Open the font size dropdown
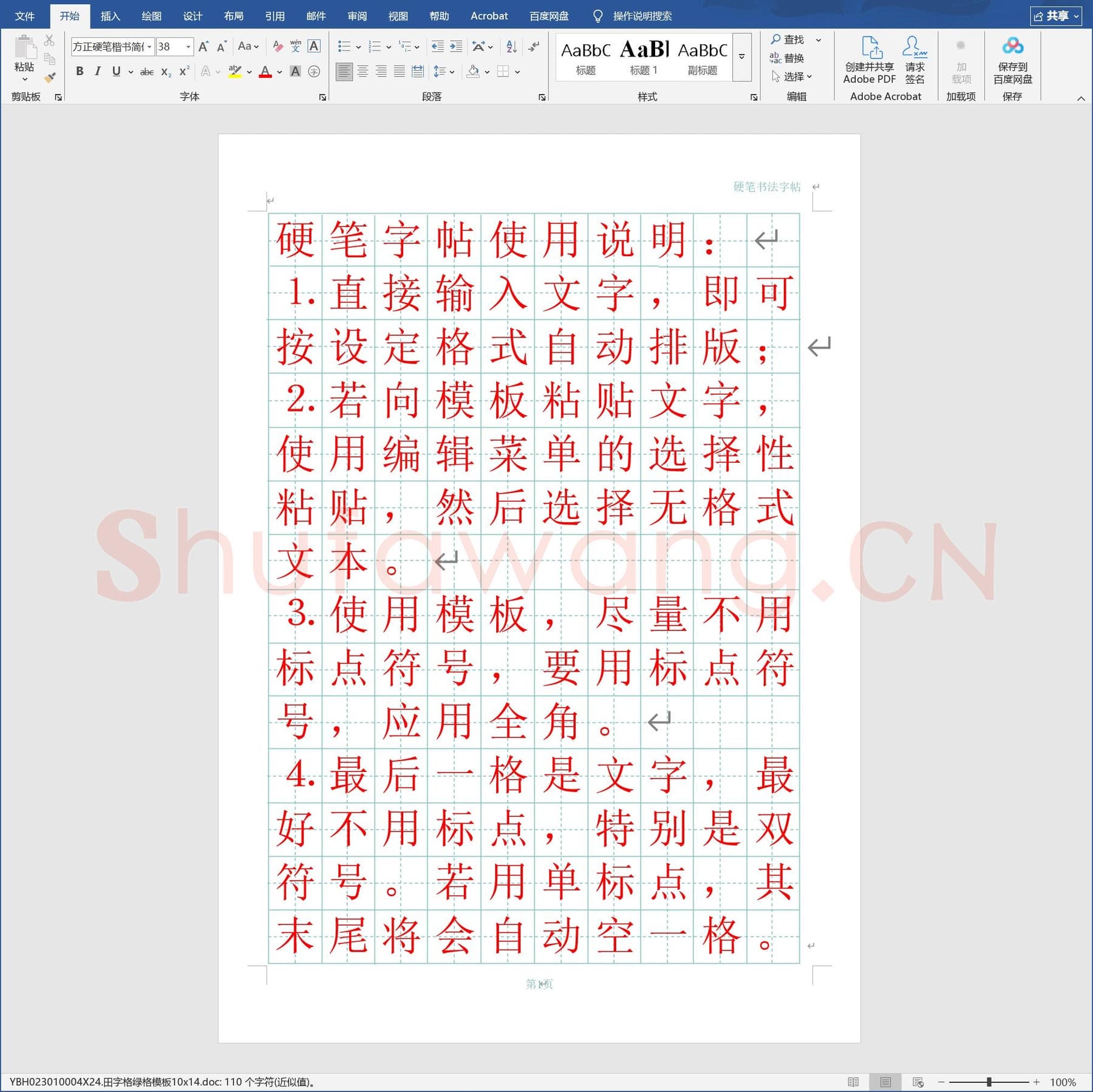1093x1092 pixels. click(188, 47)
